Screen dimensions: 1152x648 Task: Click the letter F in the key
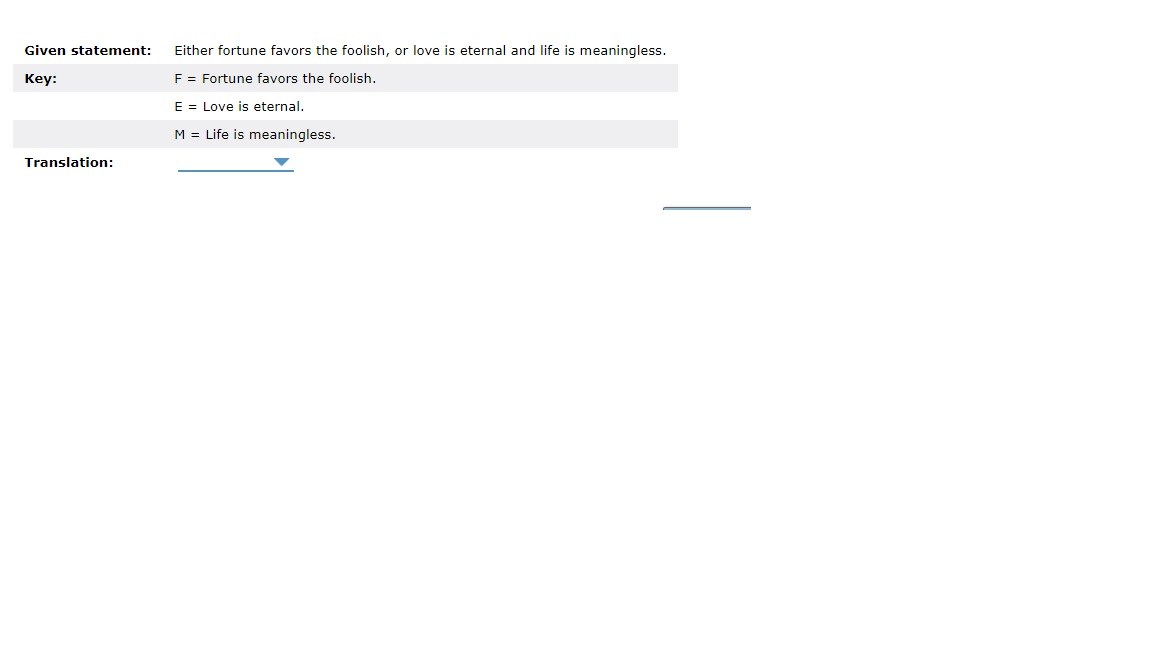[178, 79]
